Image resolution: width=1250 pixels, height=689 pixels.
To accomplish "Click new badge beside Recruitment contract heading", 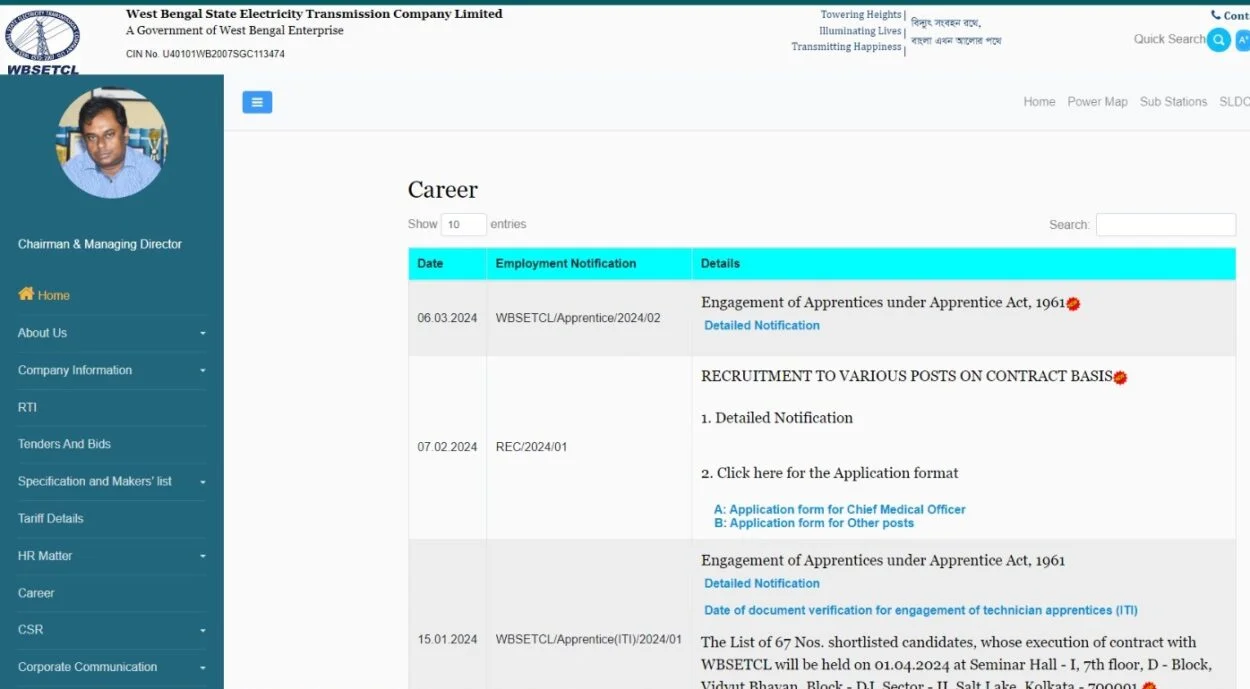I will coord(1120,377).
